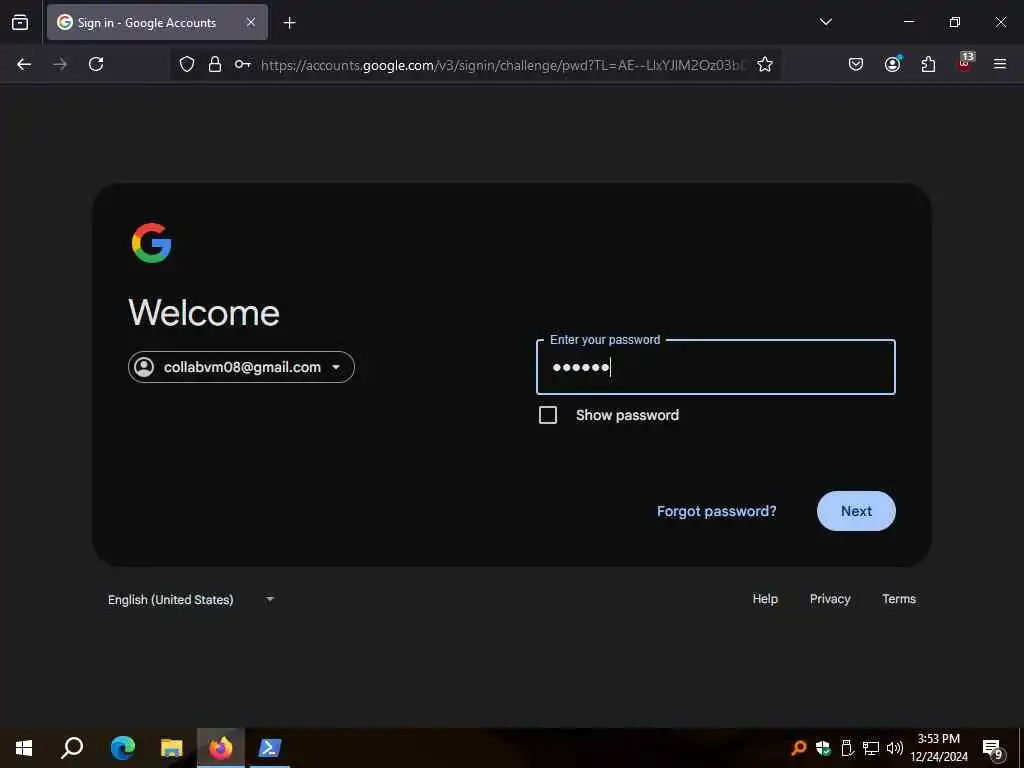Expand the list all tabs chevron
This screenshot has width=1024, height=768.
coord(825,22)
